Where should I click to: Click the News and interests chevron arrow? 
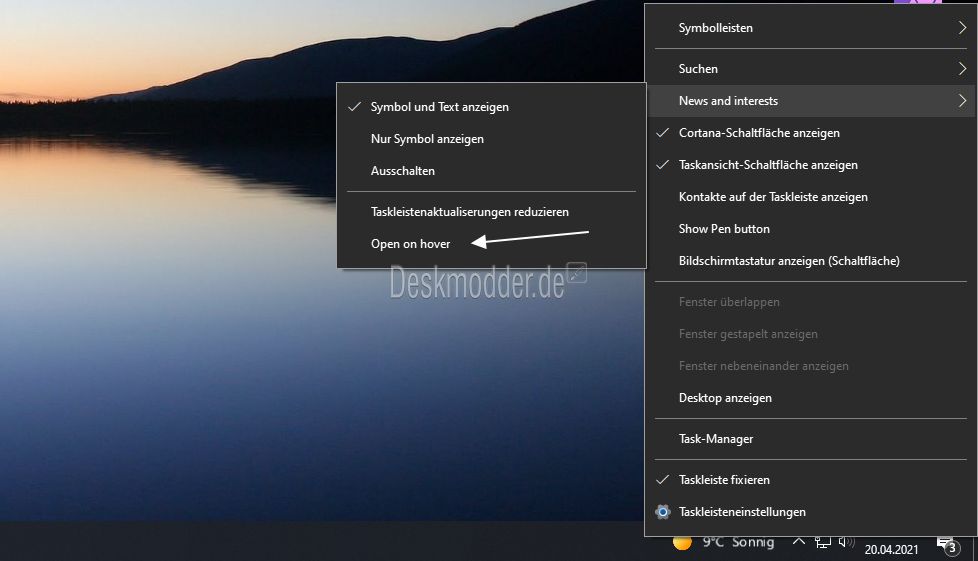[962, 100]
